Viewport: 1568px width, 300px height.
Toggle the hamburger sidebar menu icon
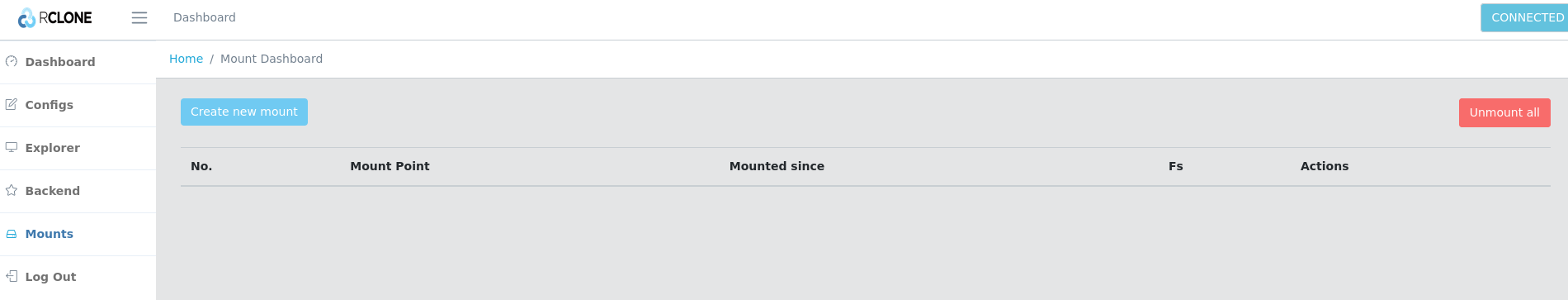(x=139, y=17)
